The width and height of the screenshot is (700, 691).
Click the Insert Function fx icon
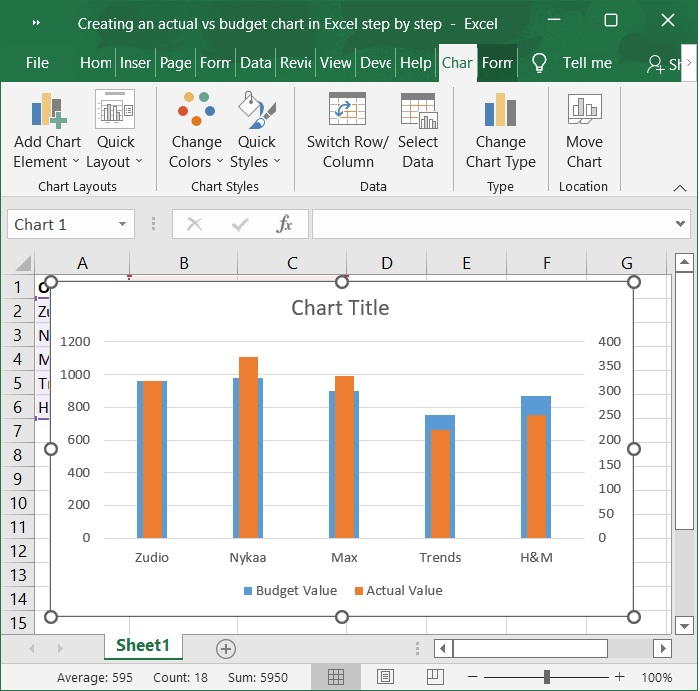pyautogui.click(x=284, y=224)
